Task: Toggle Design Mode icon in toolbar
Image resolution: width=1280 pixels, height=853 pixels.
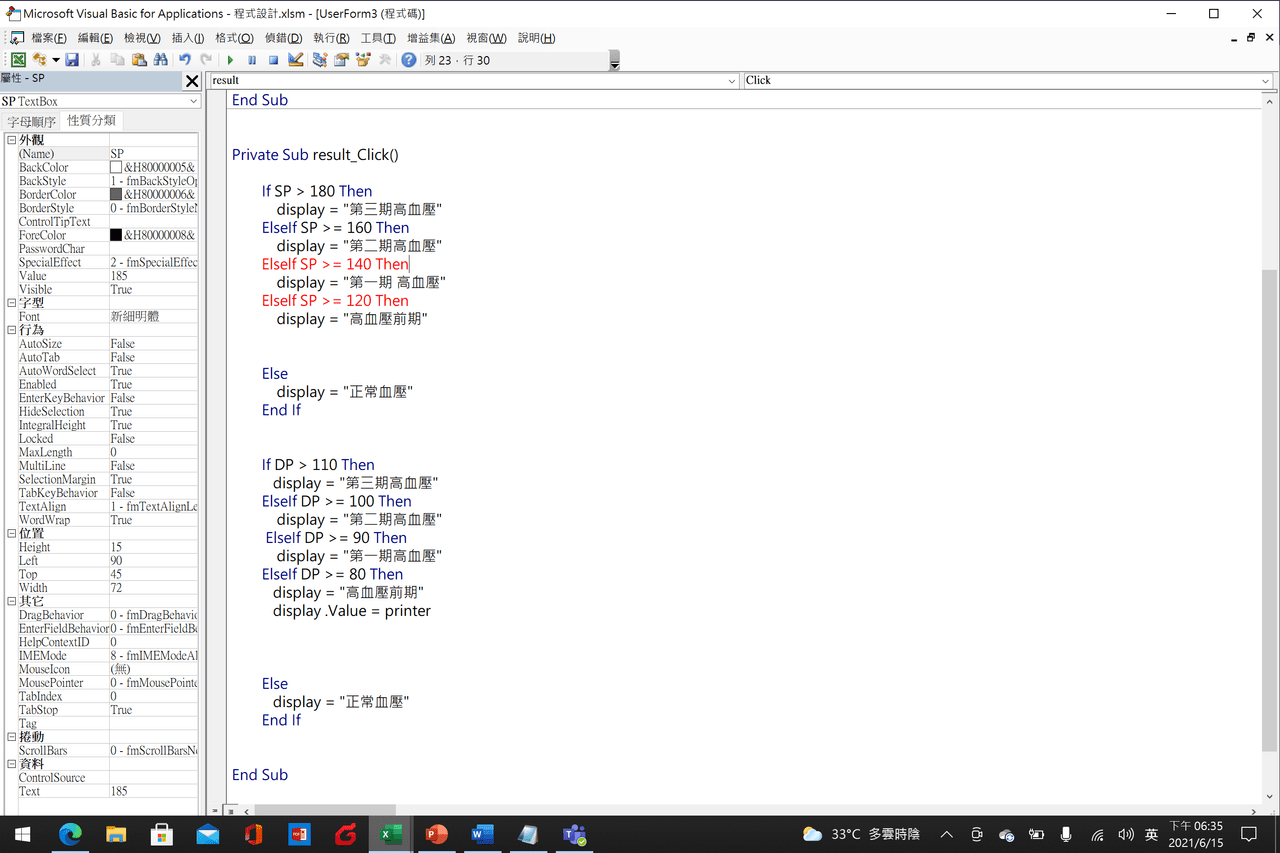Action: pyautogui.click(x=295, y=60)
